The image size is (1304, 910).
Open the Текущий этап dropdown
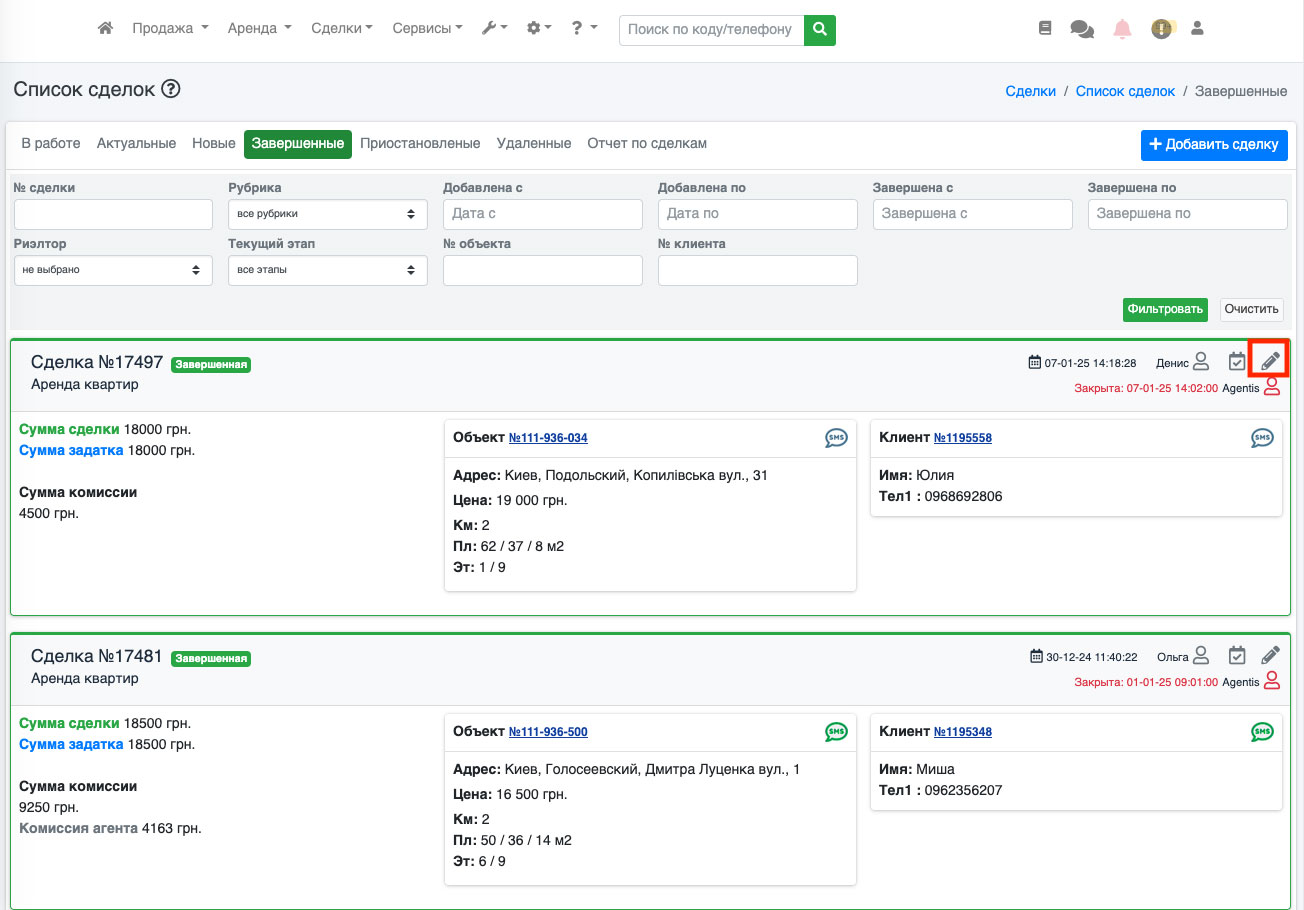[x=327, y=270]
